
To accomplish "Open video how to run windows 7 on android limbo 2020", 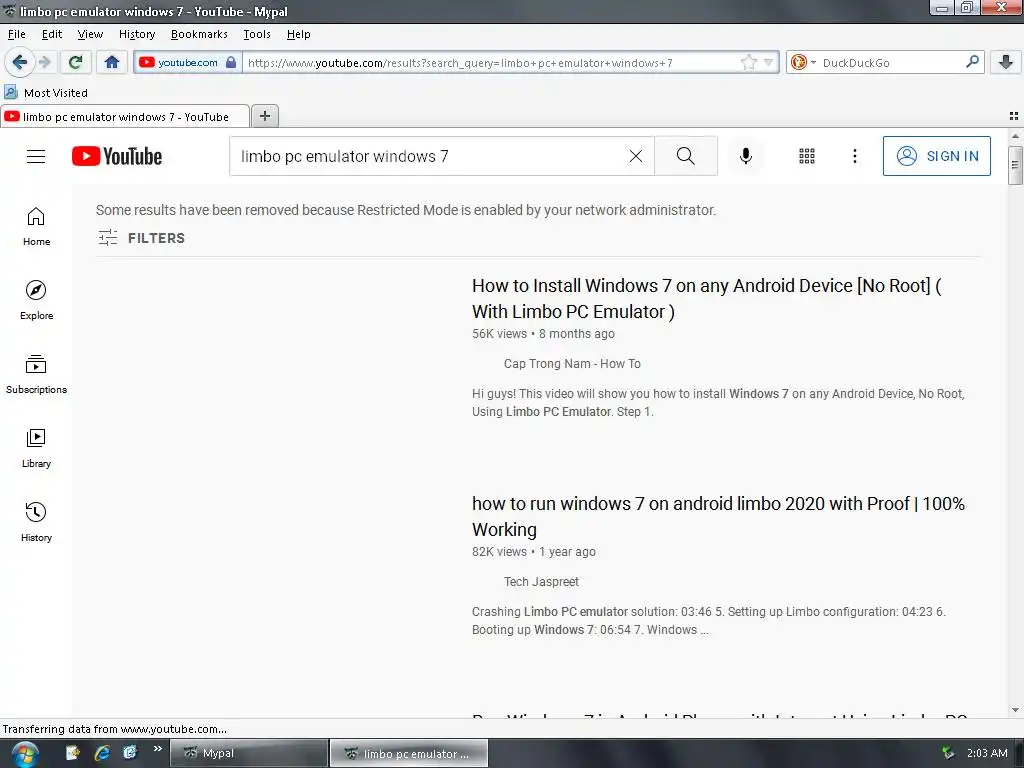I will [x=718, y=517].
